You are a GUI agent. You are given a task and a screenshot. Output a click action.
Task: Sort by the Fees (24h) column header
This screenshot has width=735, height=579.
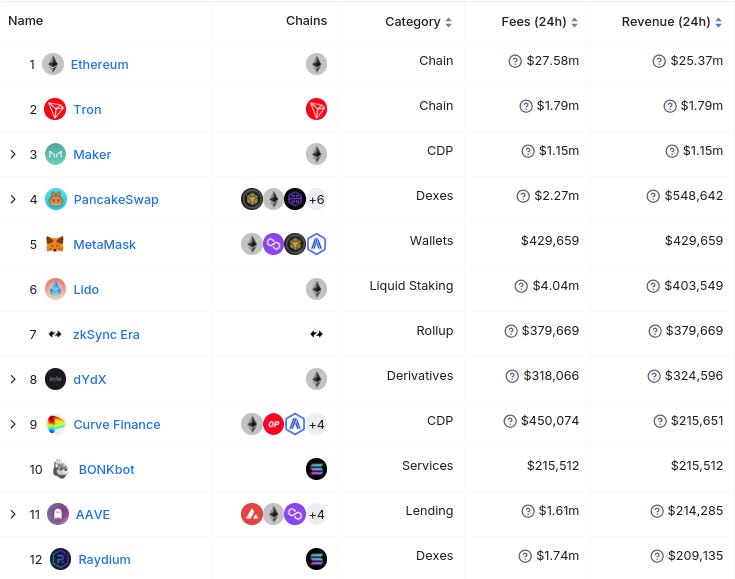[540, 22]
